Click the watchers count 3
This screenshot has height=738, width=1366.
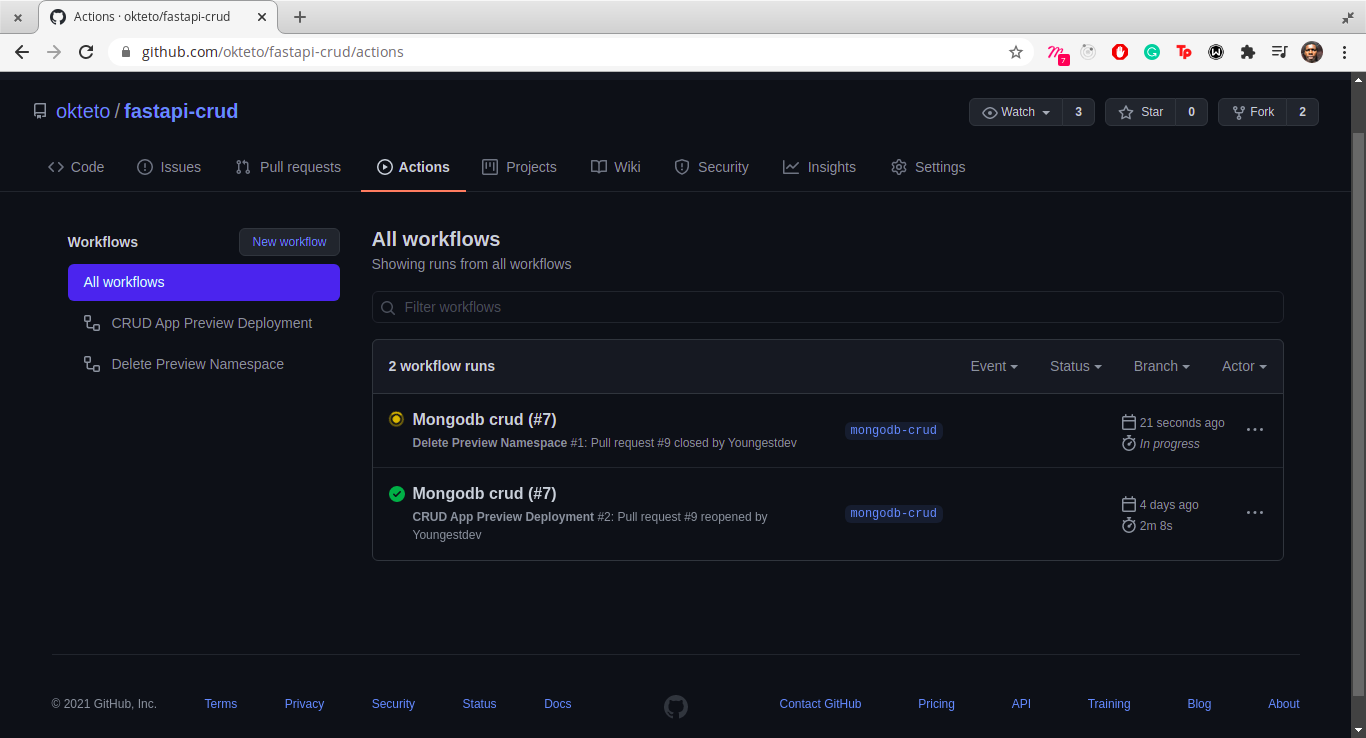click(1078, 112)
